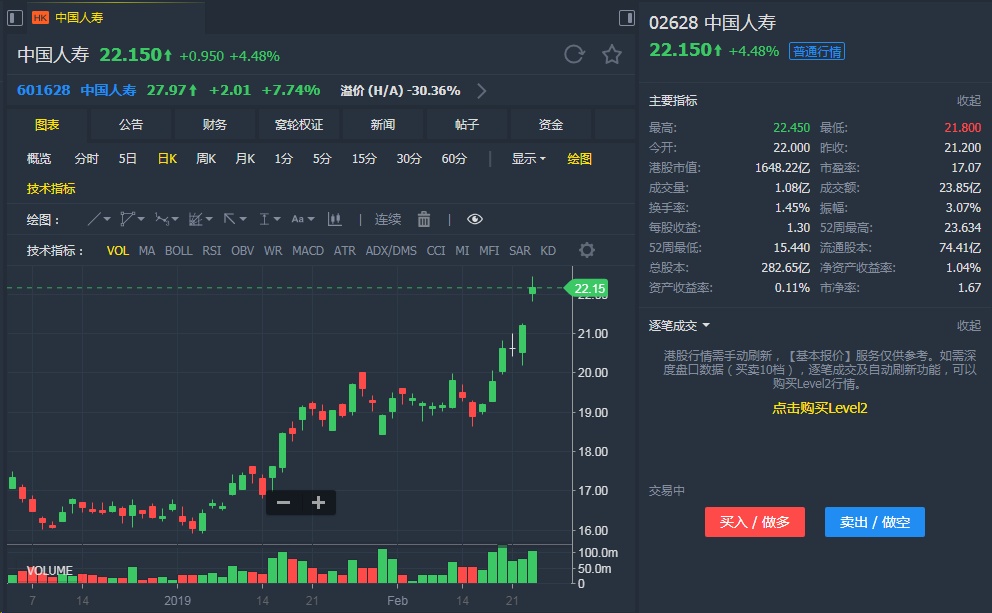Switch to the 财务 tab
992x613 pixels.
215,125
